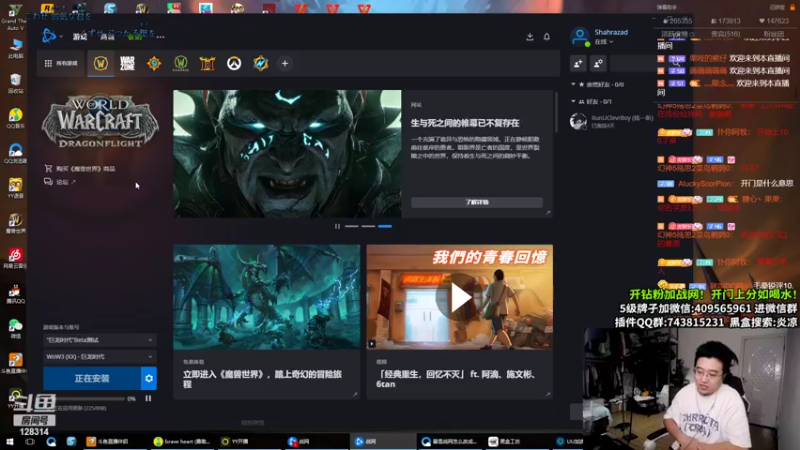This screenshot has height=450, width=800.
Task: Select the Warzone game icon
Action: pos(127,63)
